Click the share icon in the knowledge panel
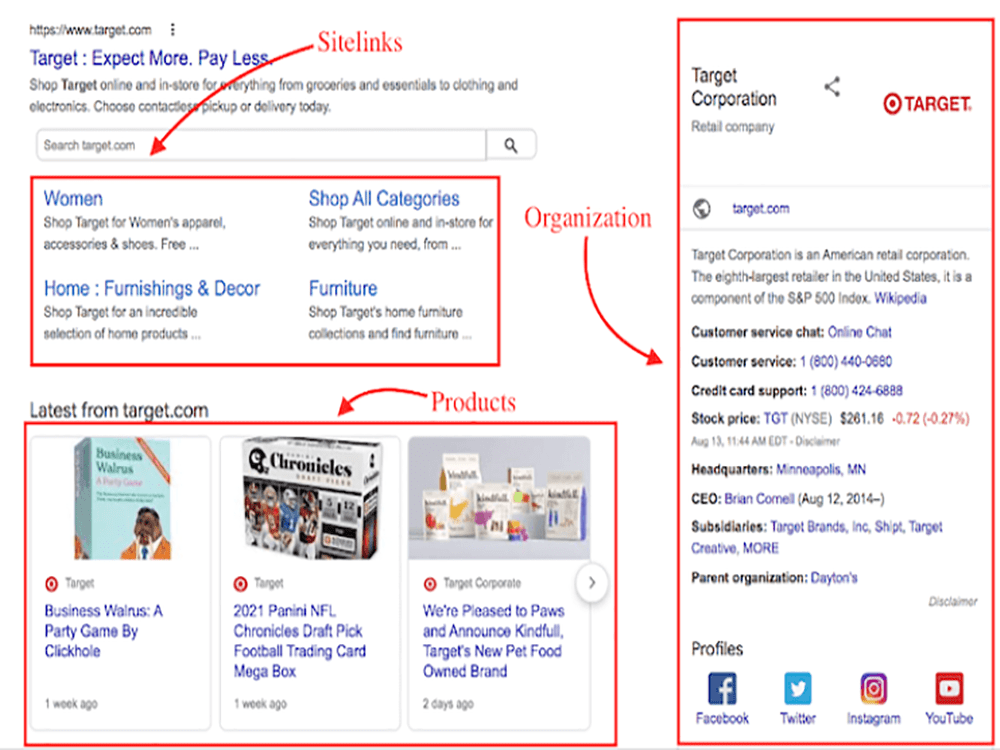The image size is (1000, 750). [x=833, y=86]
